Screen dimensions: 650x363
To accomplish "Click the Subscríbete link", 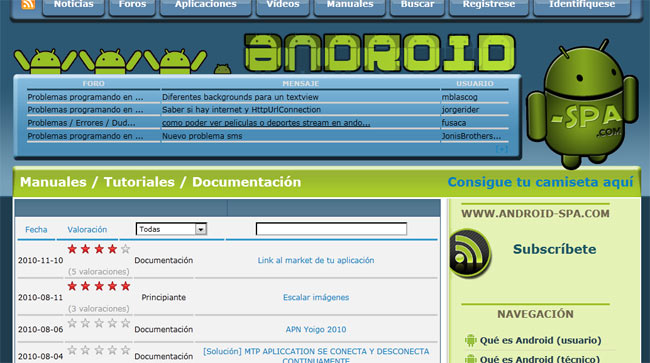I will [555, 249].
